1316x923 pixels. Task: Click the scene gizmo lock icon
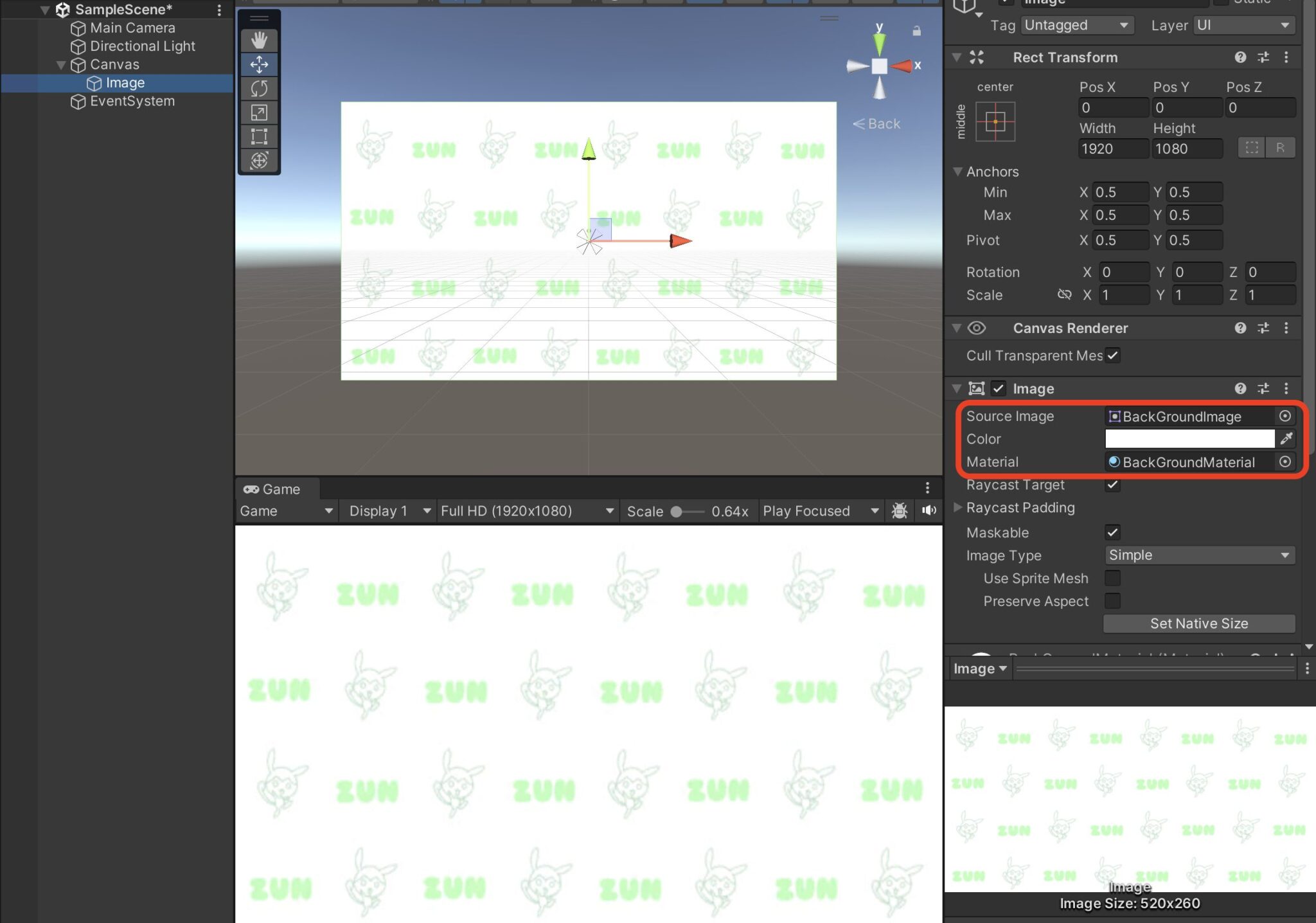point(916,30)
